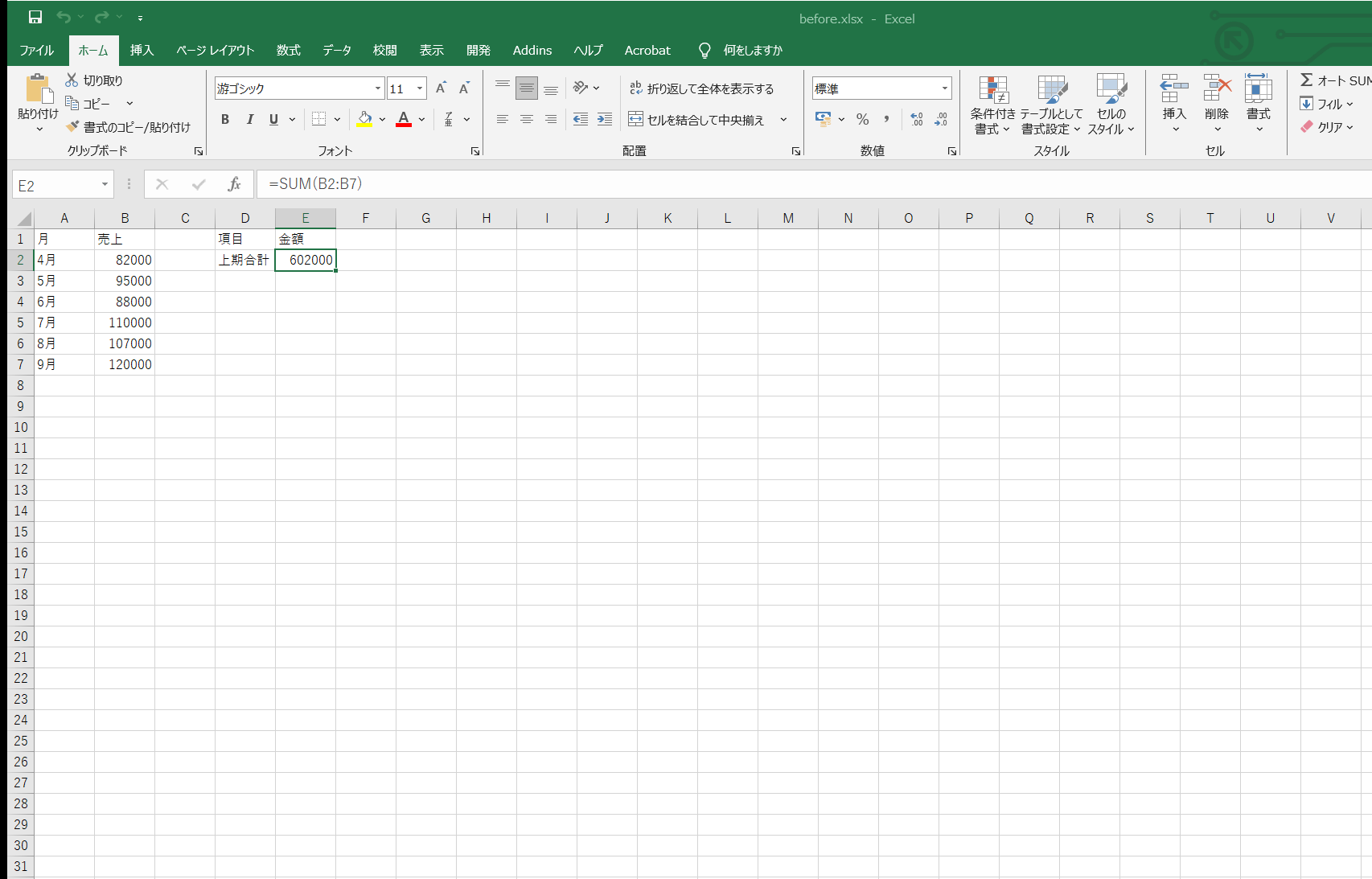Click the increase indent icon
The height and width of the screenshot is (879, 1372).
(x=605, y=119)
